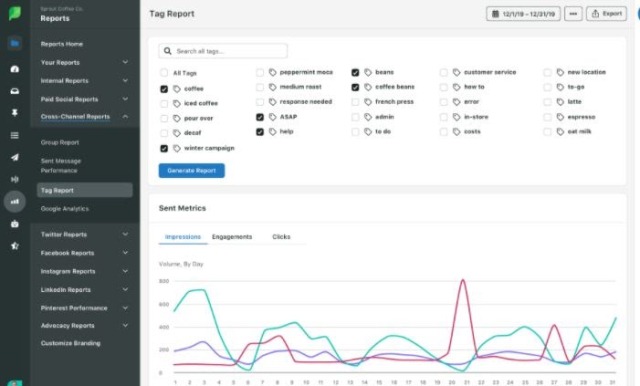Click the tag icon beside oat milk
This screenshot has height=386, width=640.
click(x=560, y=131)
